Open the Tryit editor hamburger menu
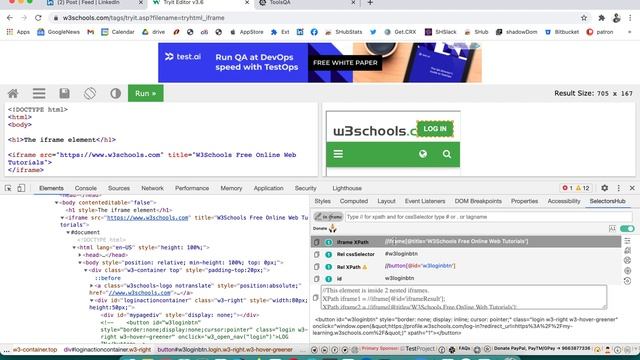 pos(39,93)
